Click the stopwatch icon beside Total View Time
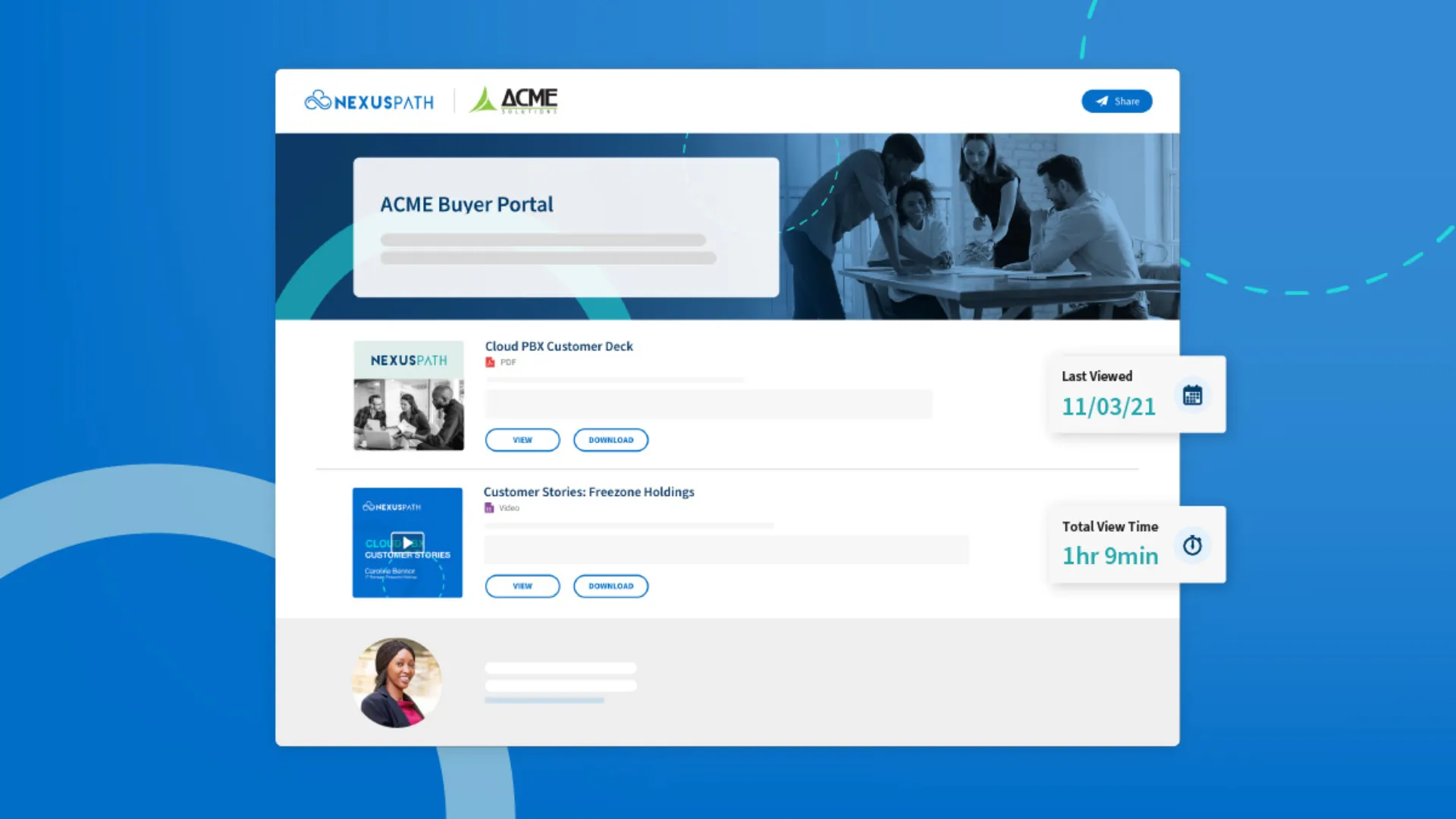 pos(1192,545)
